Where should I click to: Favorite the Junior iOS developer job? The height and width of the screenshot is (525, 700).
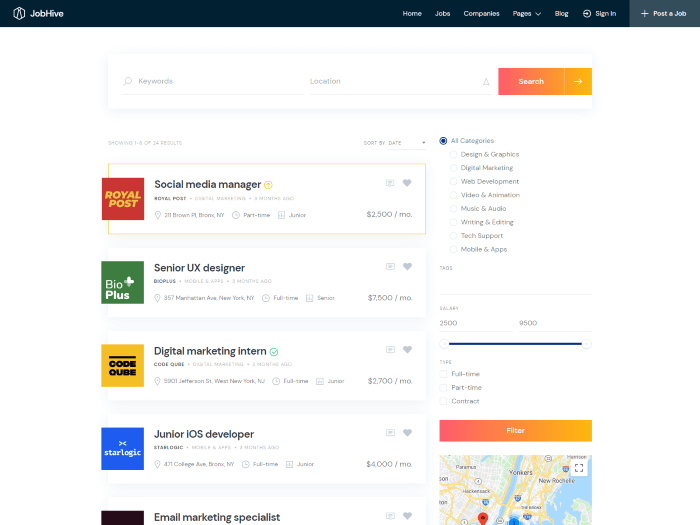point(408,432)
